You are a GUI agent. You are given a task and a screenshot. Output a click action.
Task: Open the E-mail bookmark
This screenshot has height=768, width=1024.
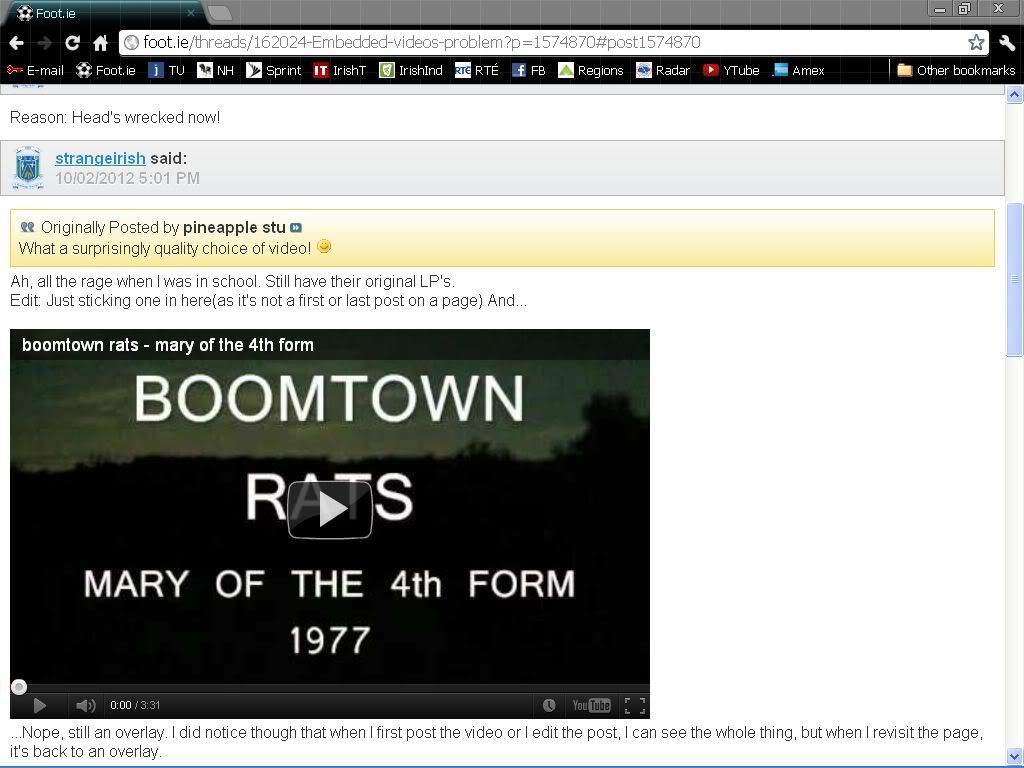(x=35, y=70)
